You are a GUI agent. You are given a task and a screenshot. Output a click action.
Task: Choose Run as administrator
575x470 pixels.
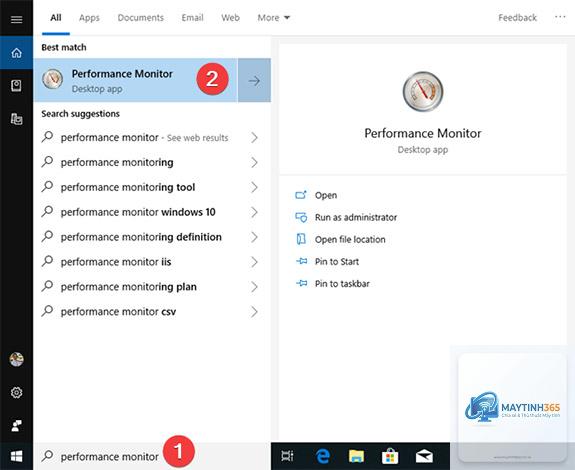coord(356,217)
